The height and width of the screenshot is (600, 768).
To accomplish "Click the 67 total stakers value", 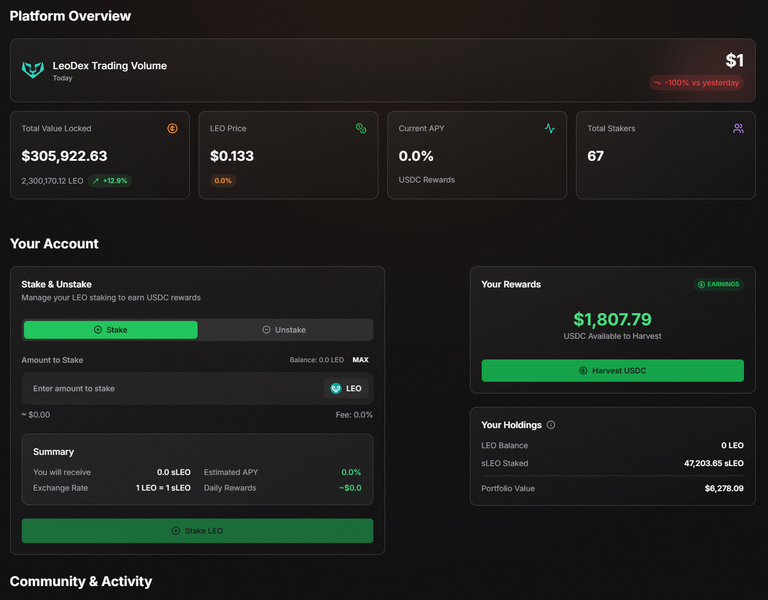I will [596, 156].
